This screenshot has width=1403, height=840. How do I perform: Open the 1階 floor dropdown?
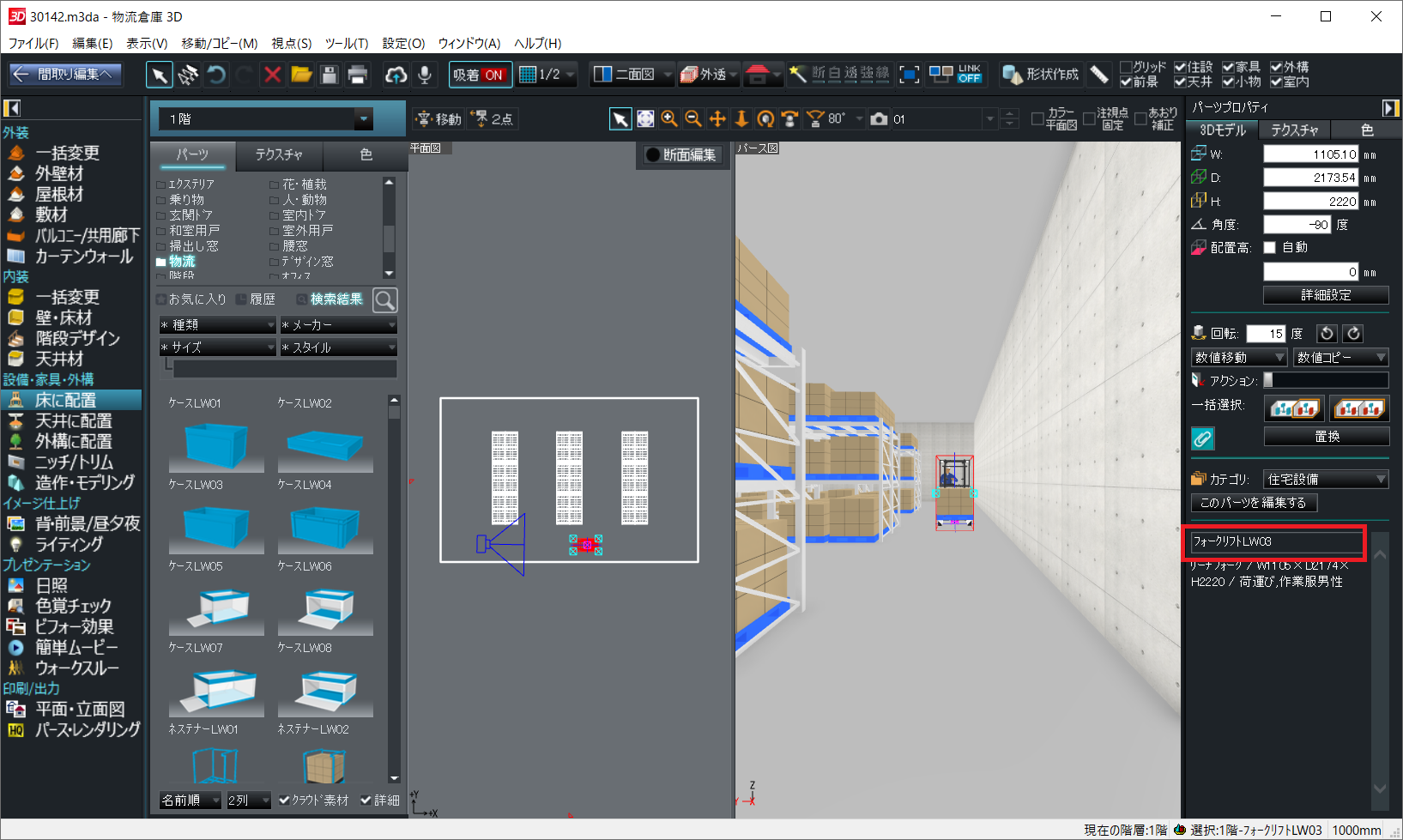click(363, 119)
